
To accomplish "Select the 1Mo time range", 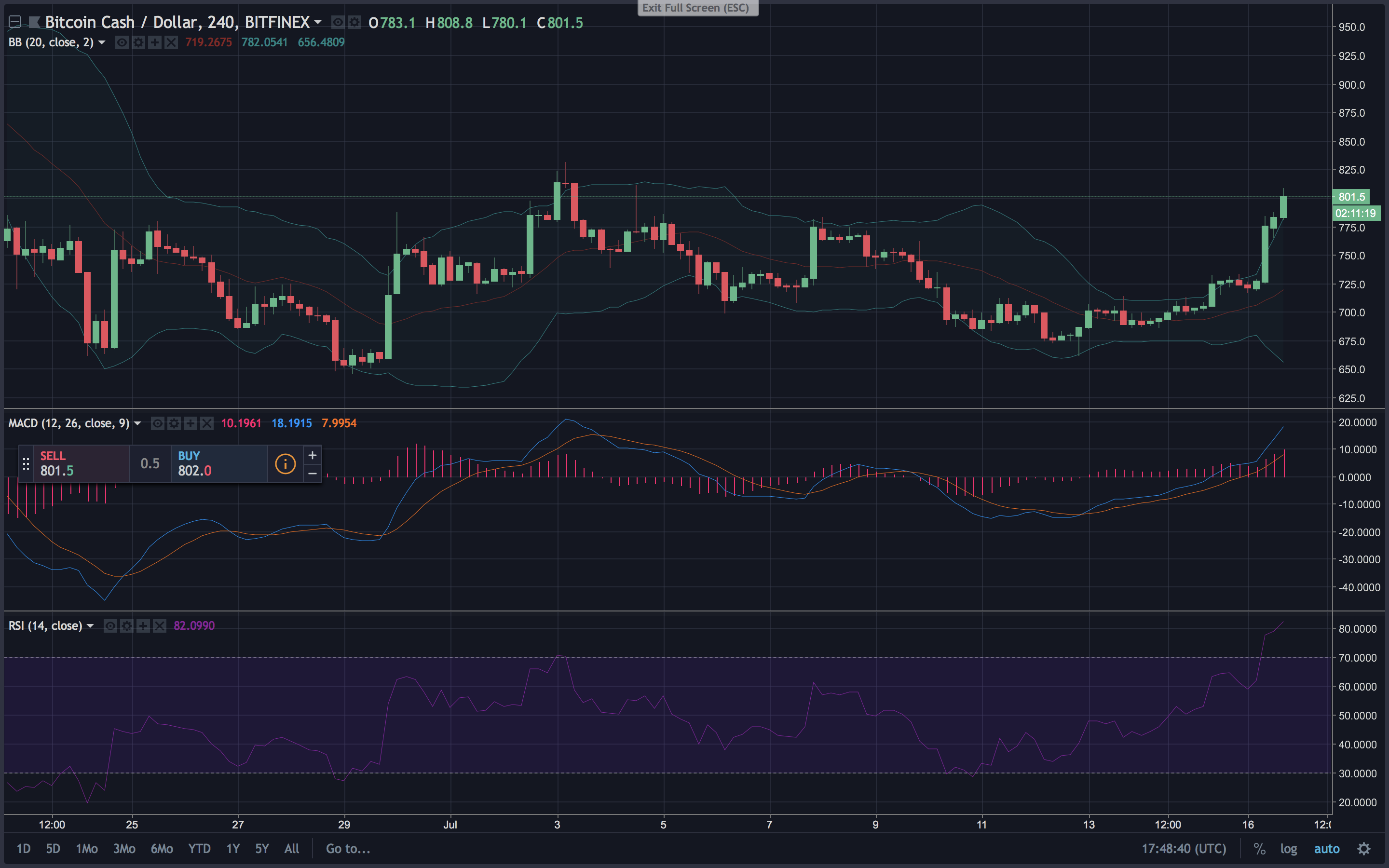I will pos(87,849).
